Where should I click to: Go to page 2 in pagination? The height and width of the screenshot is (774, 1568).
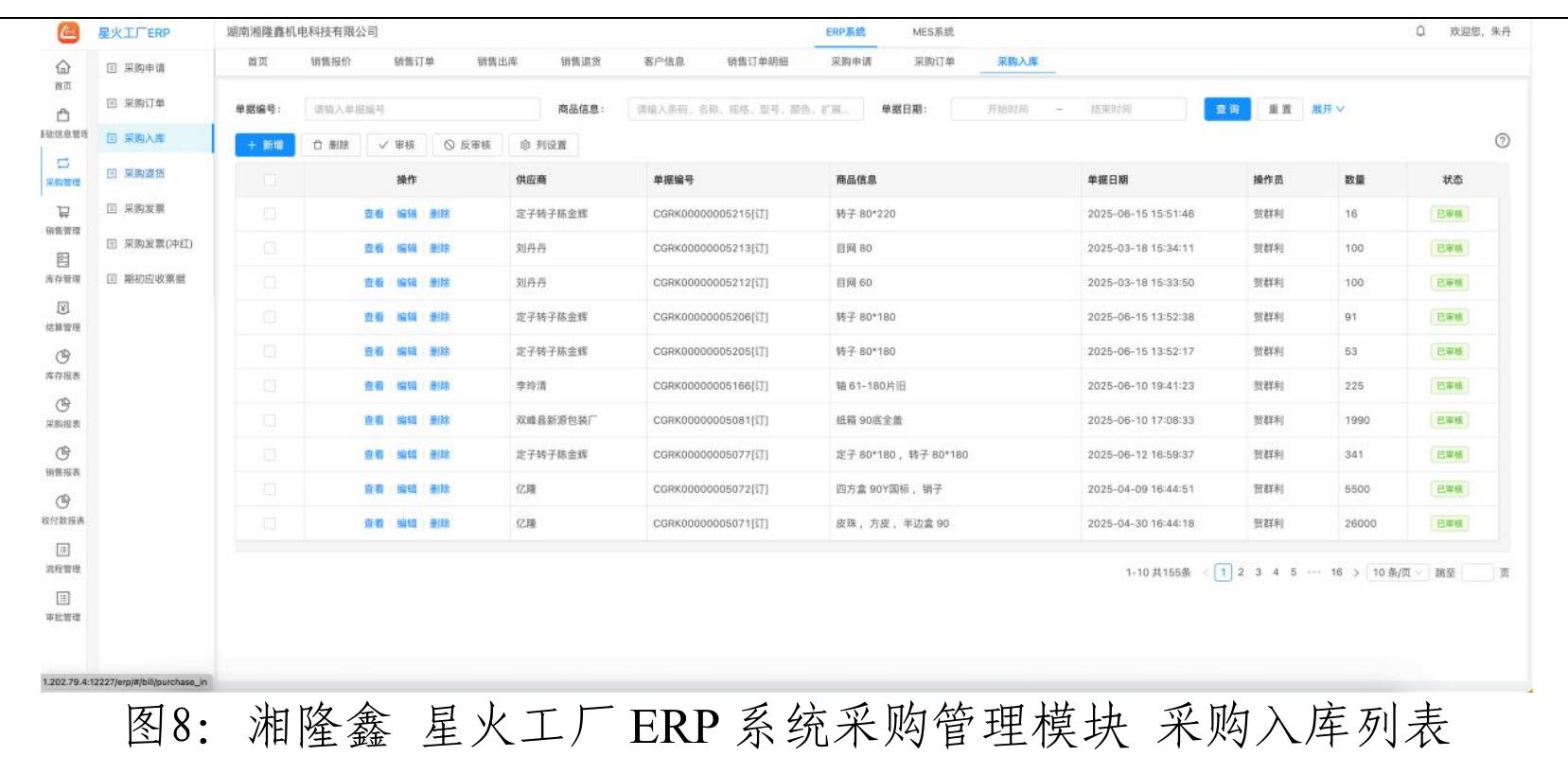tap(1241, 572)
